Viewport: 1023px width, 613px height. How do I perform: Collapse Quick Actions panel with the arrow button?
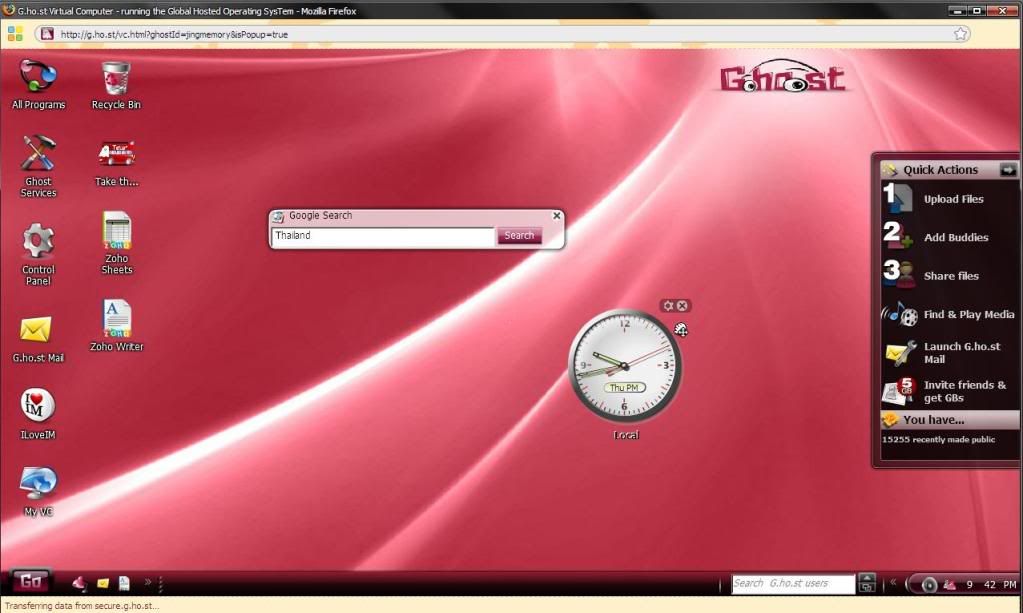pyautogui.click(x=1008, y=170)
